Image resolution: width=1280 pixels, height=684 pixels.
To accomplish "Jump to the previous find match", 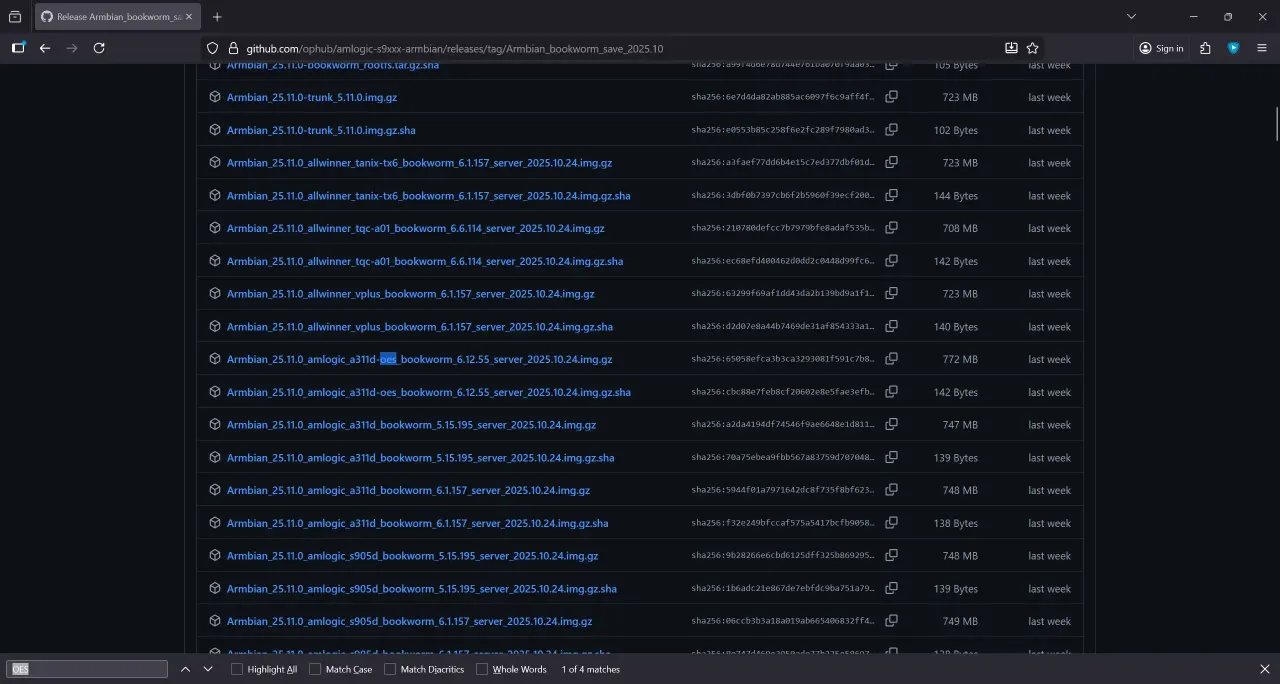I will 185,669.
